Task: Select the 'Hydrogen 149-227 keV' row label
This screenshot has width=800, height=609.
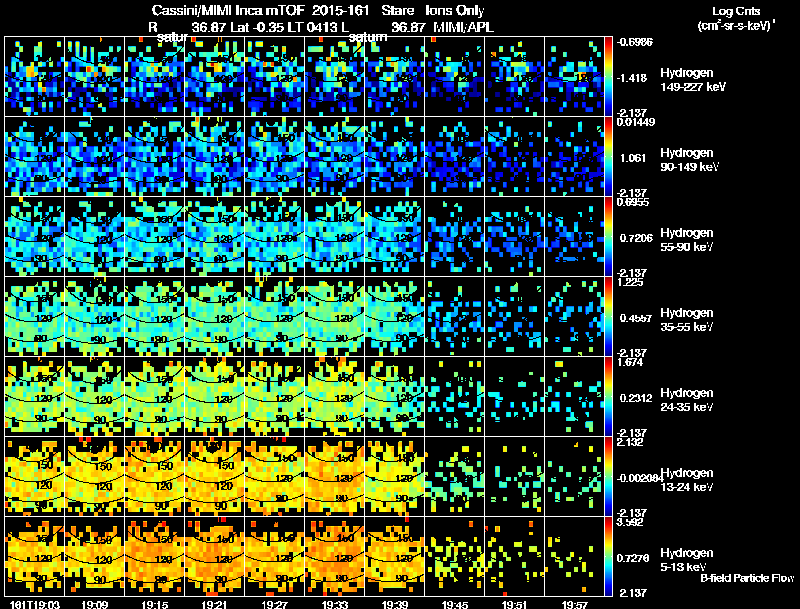Action: coord(692,80)
